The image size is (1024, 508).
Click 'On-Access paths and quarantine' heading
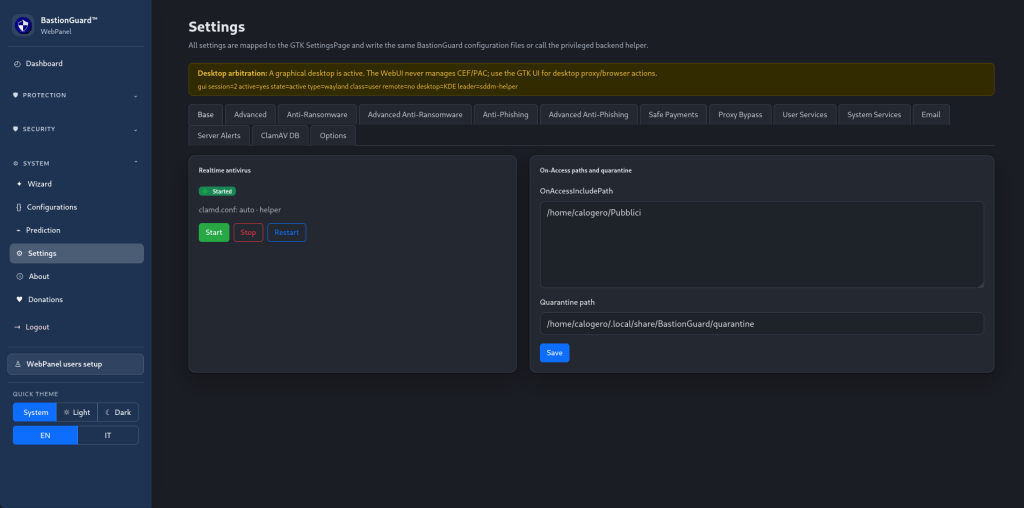click(586, 170)
